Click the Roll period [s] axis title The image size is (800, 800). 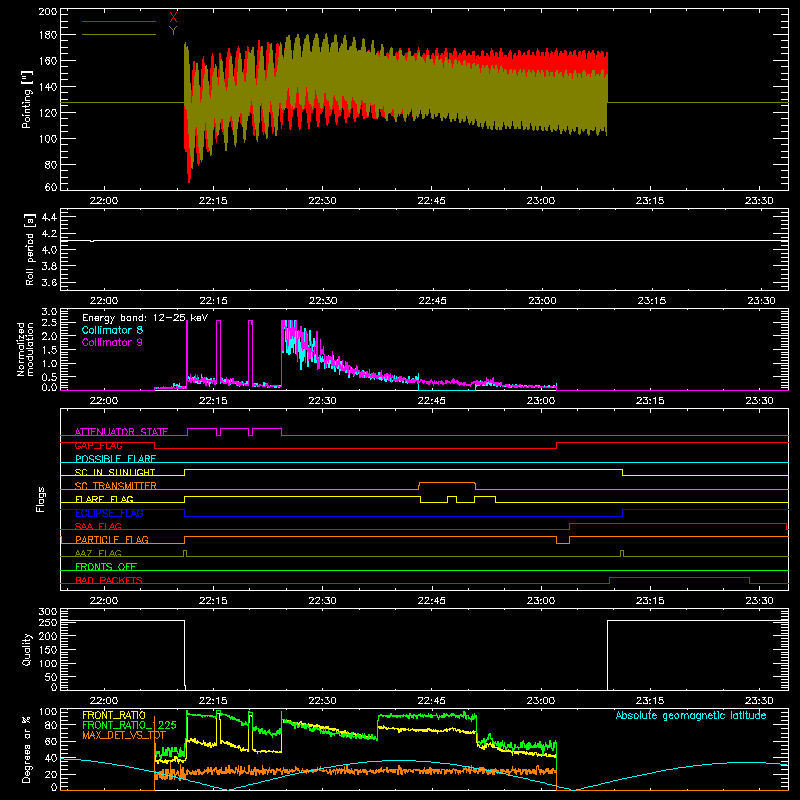pos(29,249)
